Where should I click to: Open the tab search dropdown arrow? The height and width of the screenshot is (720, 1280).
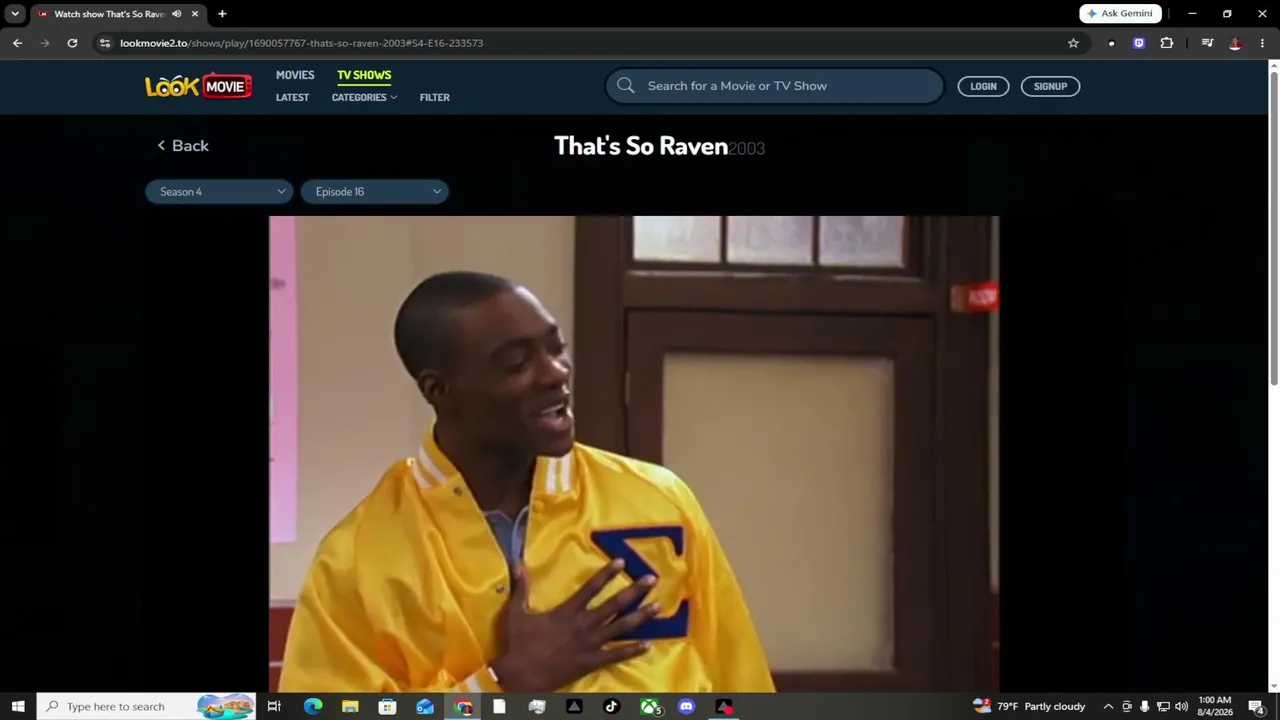tap(15, 14)
